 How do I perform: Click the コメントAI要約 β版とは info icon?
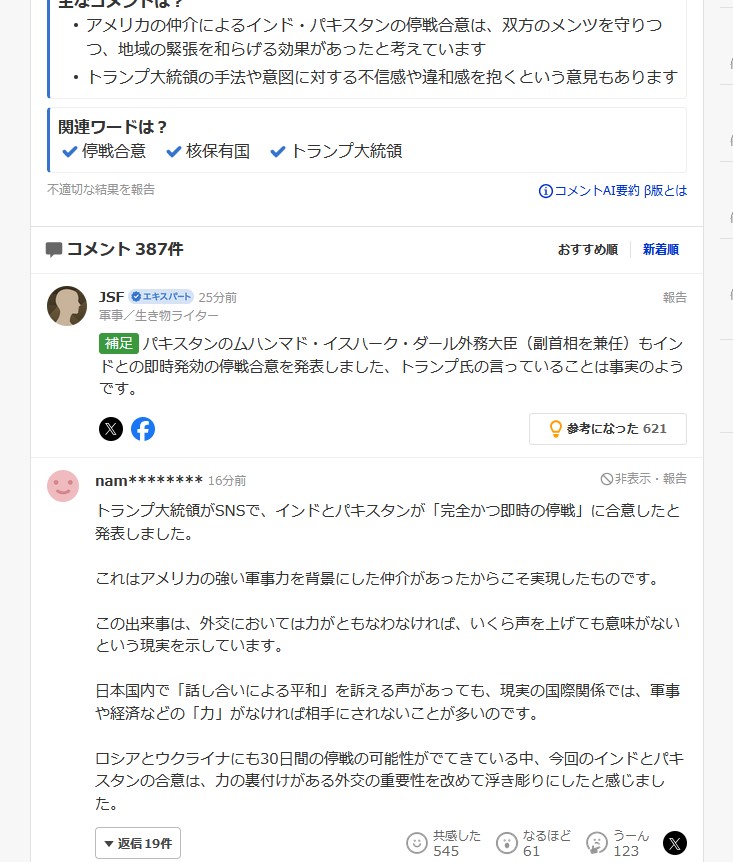545,191
